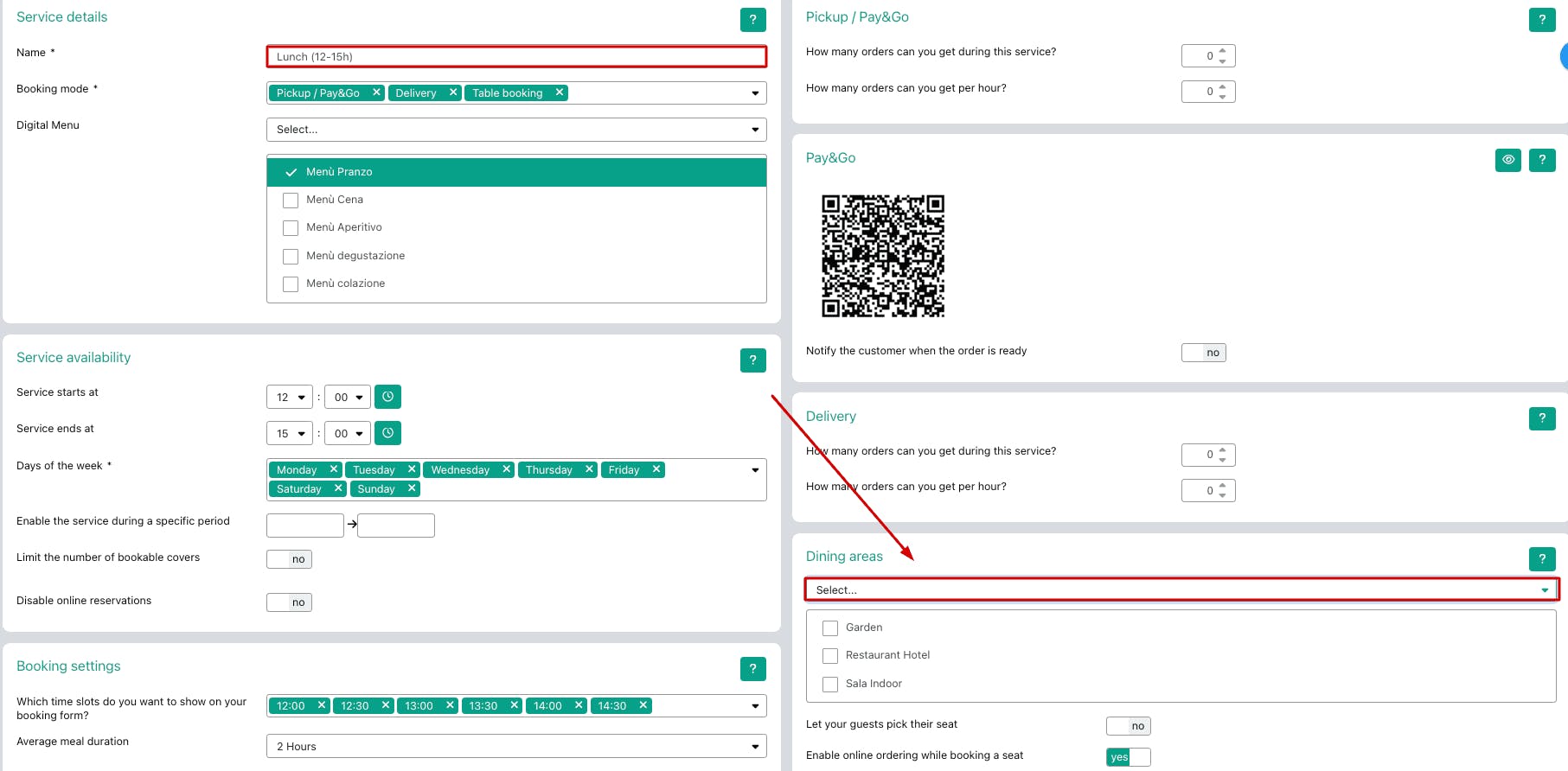Open help for Service availability section
Image resolution: width=1568 pixels, height=771 pixels.
click(753, 360)
